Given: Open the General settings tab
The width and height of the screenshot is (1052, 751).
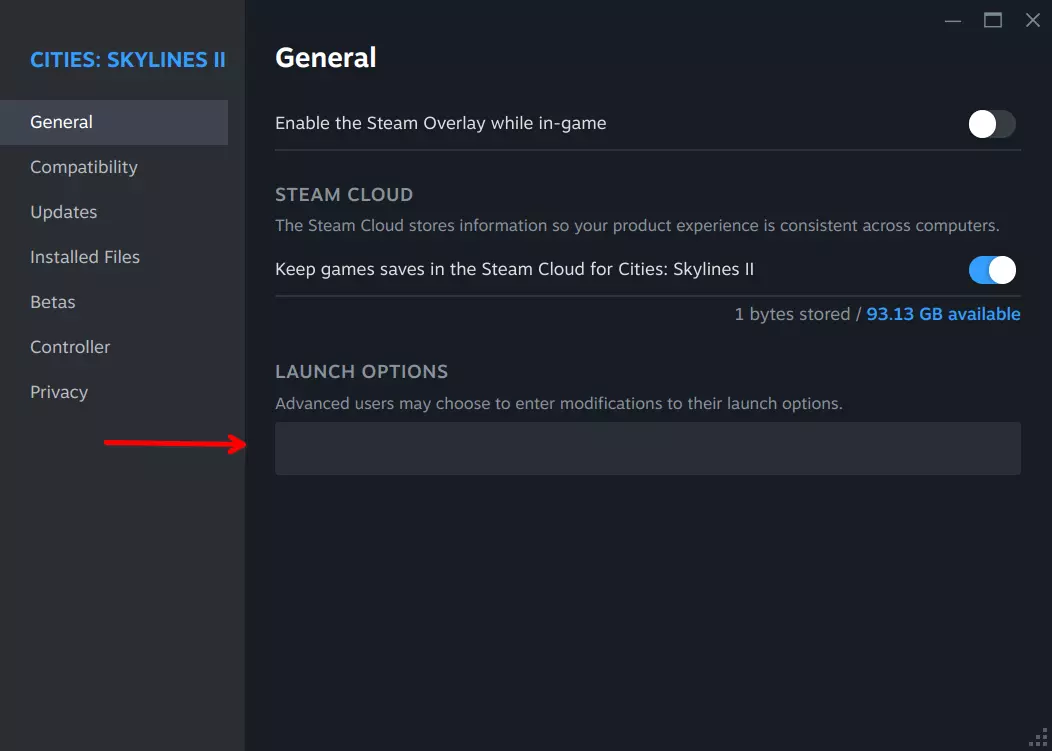Looking at the screenshot, I should tap(61, 122).
